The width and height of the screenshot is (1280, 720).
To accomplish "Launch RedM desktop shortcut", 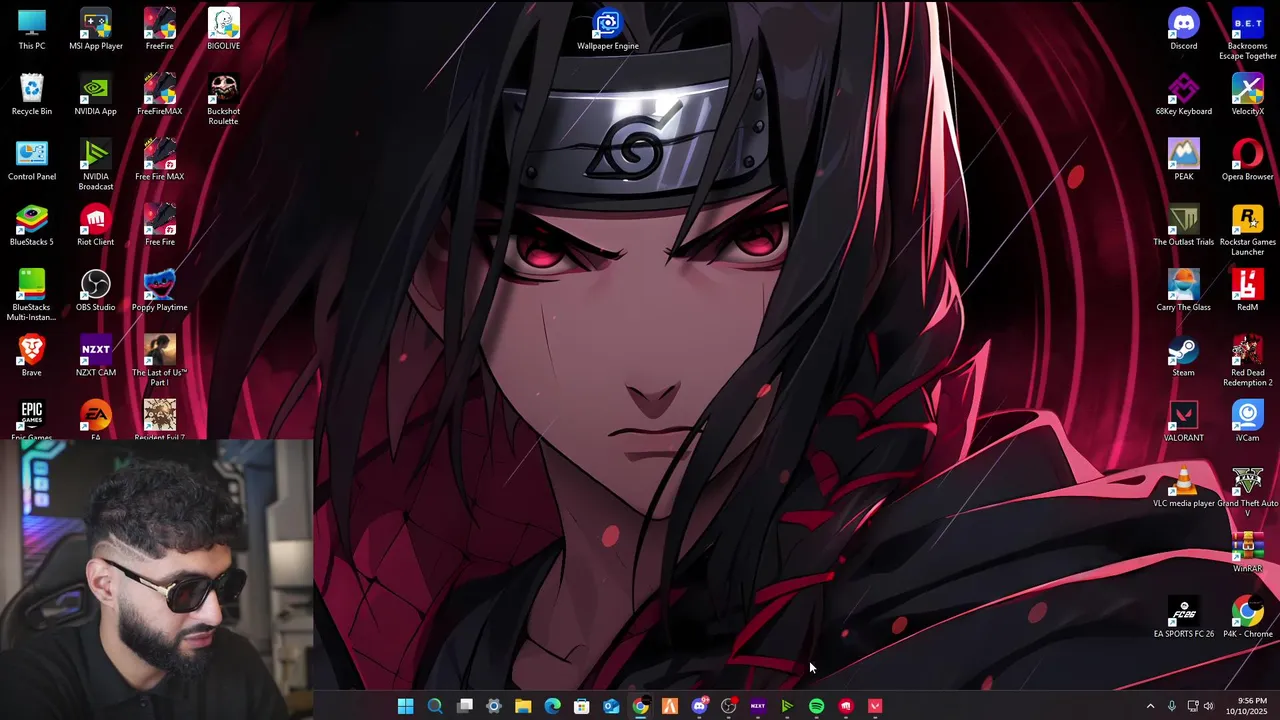I will (x=1248, y=290).
